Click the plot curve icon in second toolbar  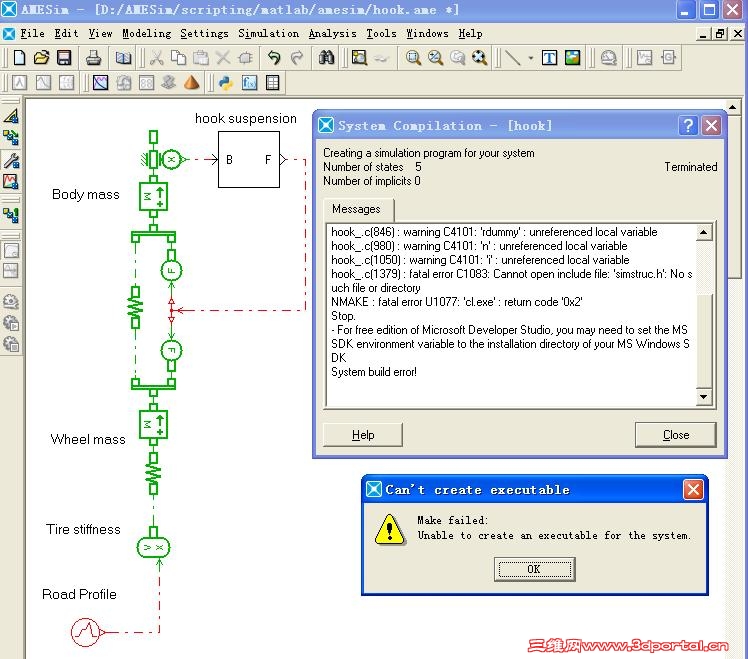tap(100, 83)
